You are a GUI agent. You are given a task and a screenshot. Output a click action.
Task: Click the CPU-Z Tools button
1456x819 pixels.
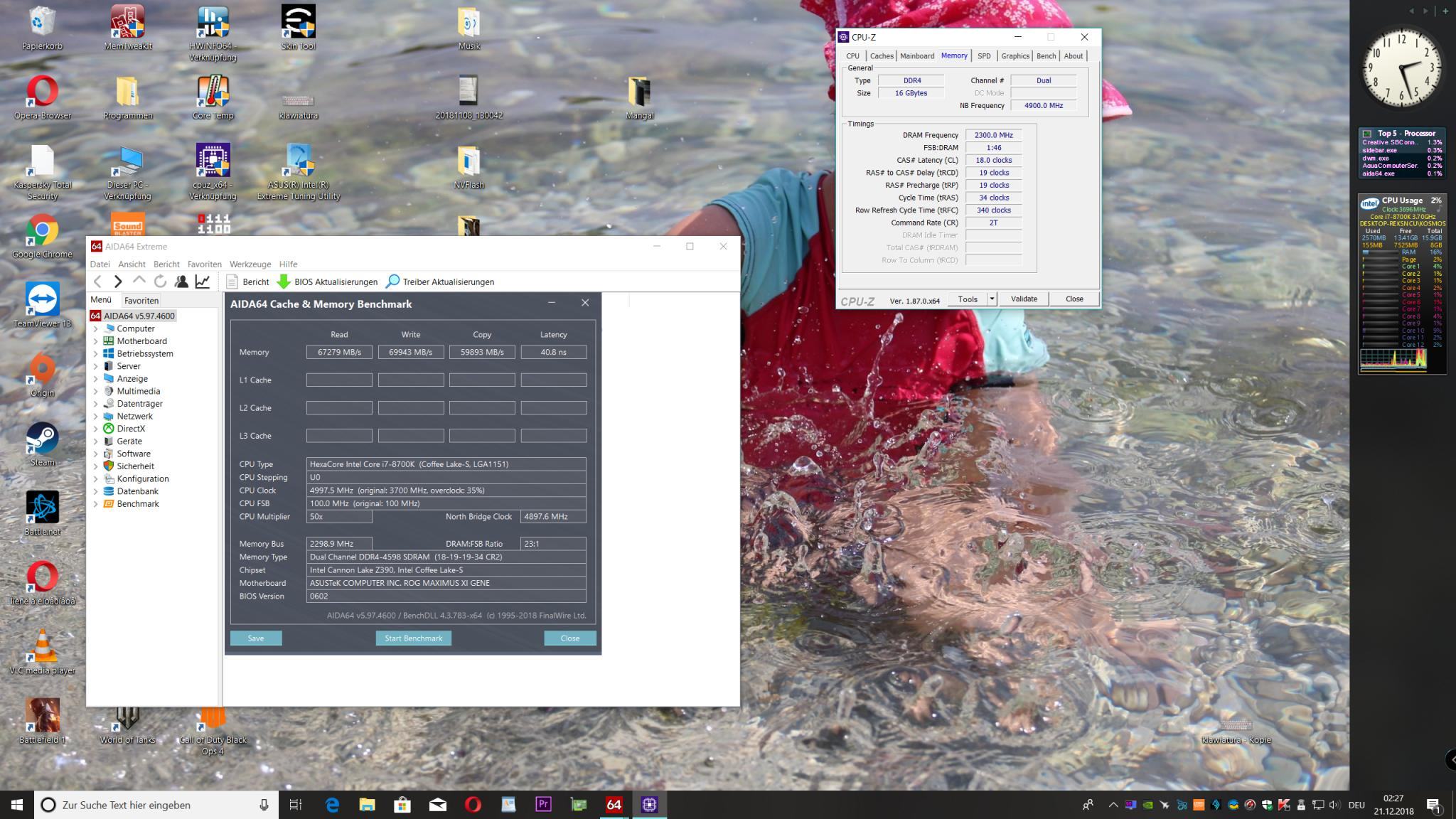pos(968,299)
